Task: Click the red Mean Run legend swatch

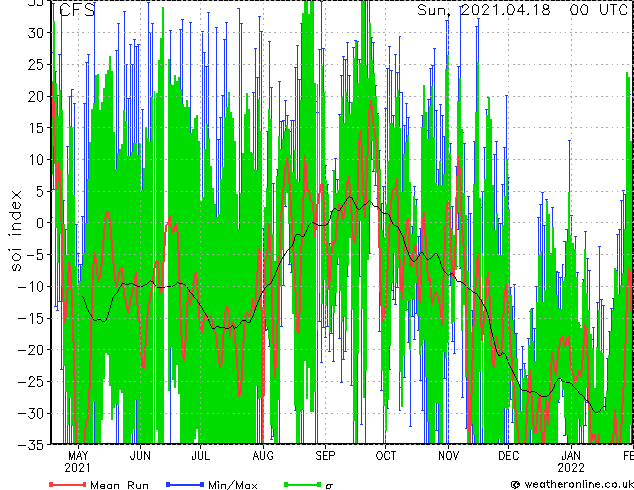Action: click(67, 484)
